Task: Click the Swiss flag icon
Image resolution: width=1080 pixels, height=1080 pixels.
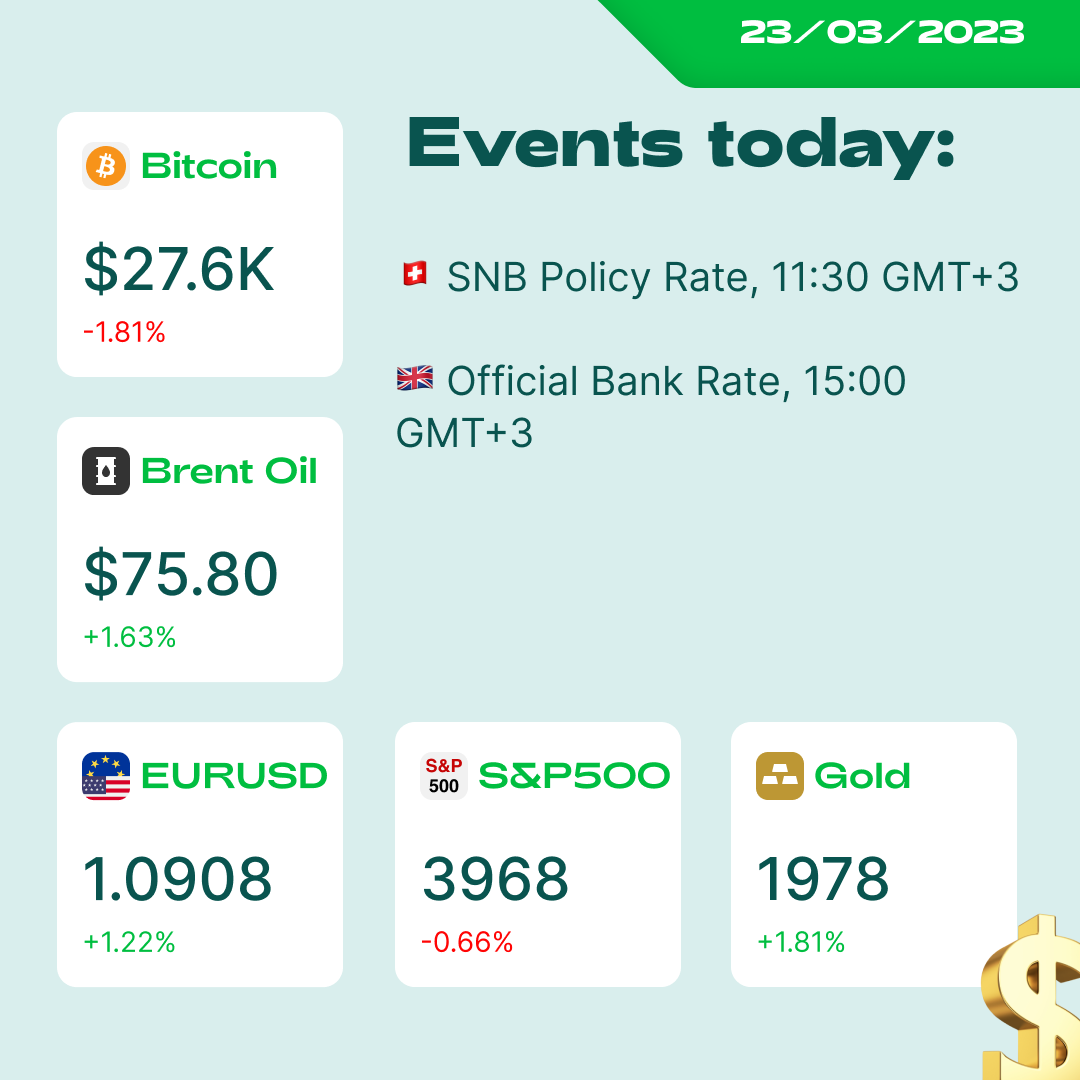Action: [x=413, y=273]
